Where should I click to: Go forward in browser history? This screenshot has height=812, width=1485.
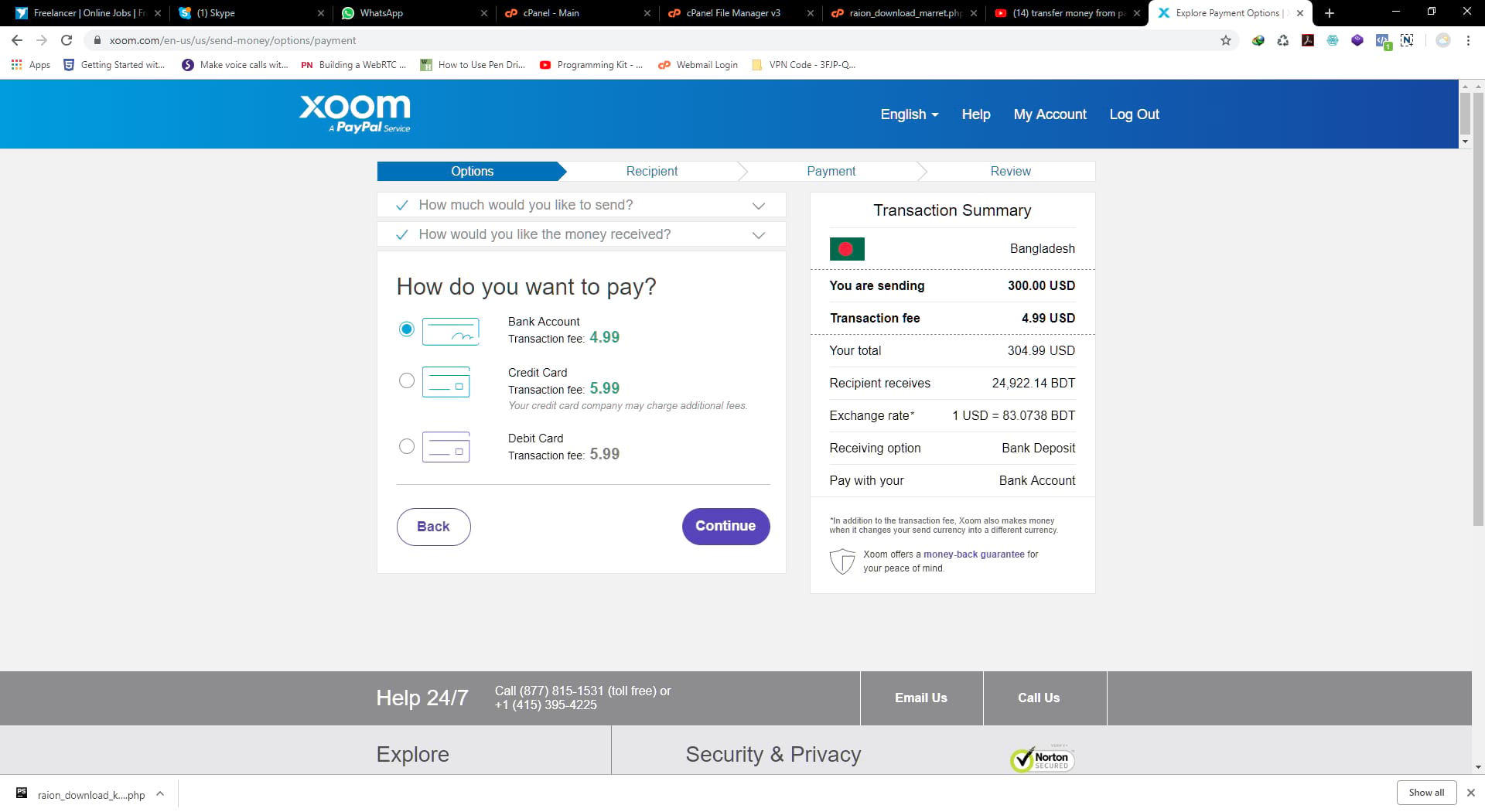(42, 40)
